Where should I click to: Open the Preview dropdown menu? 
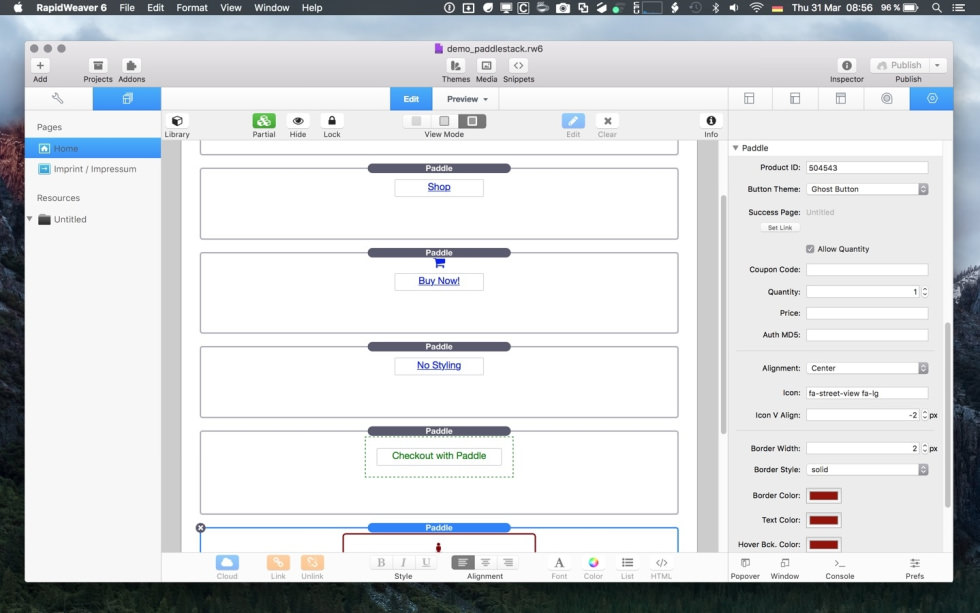[x=468, y=99]
